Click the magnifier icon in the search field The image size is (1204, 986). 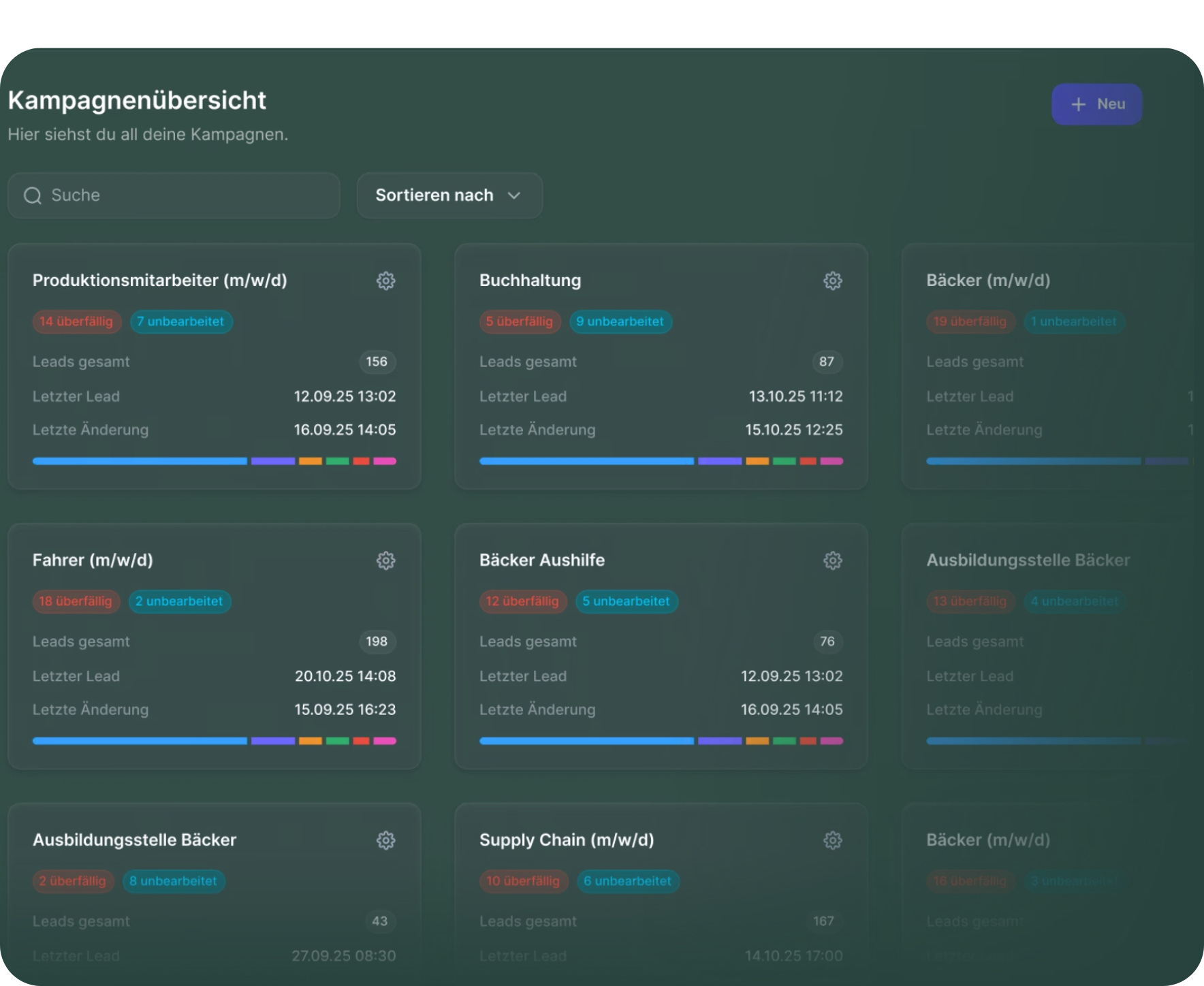click(33, 196)
